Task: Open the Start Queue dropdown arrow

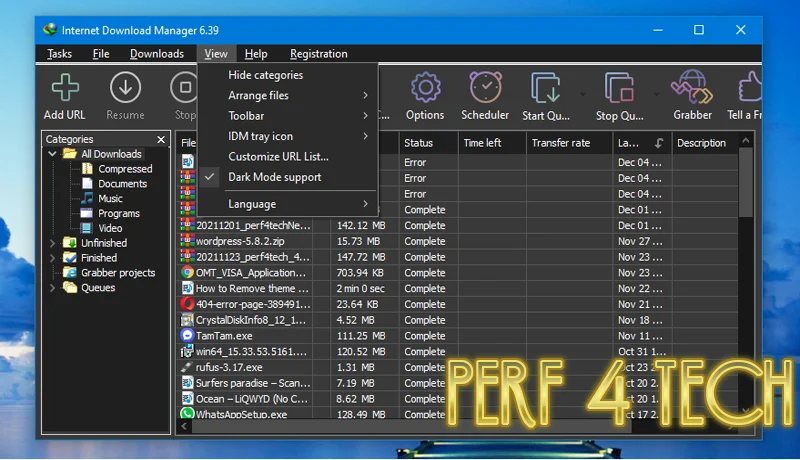Action: 583,94
